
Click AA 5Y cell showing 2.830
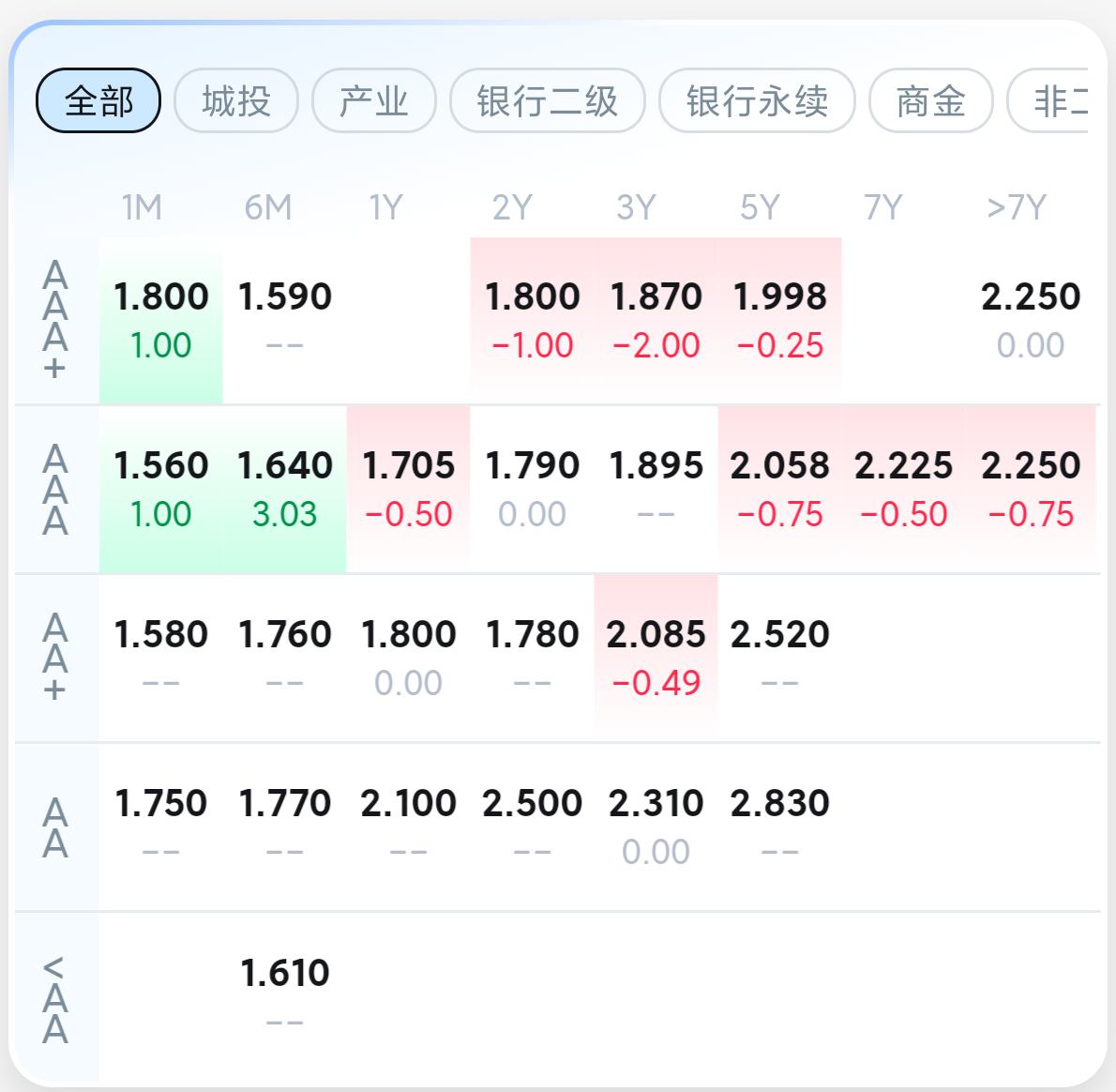tap(779, 827)
